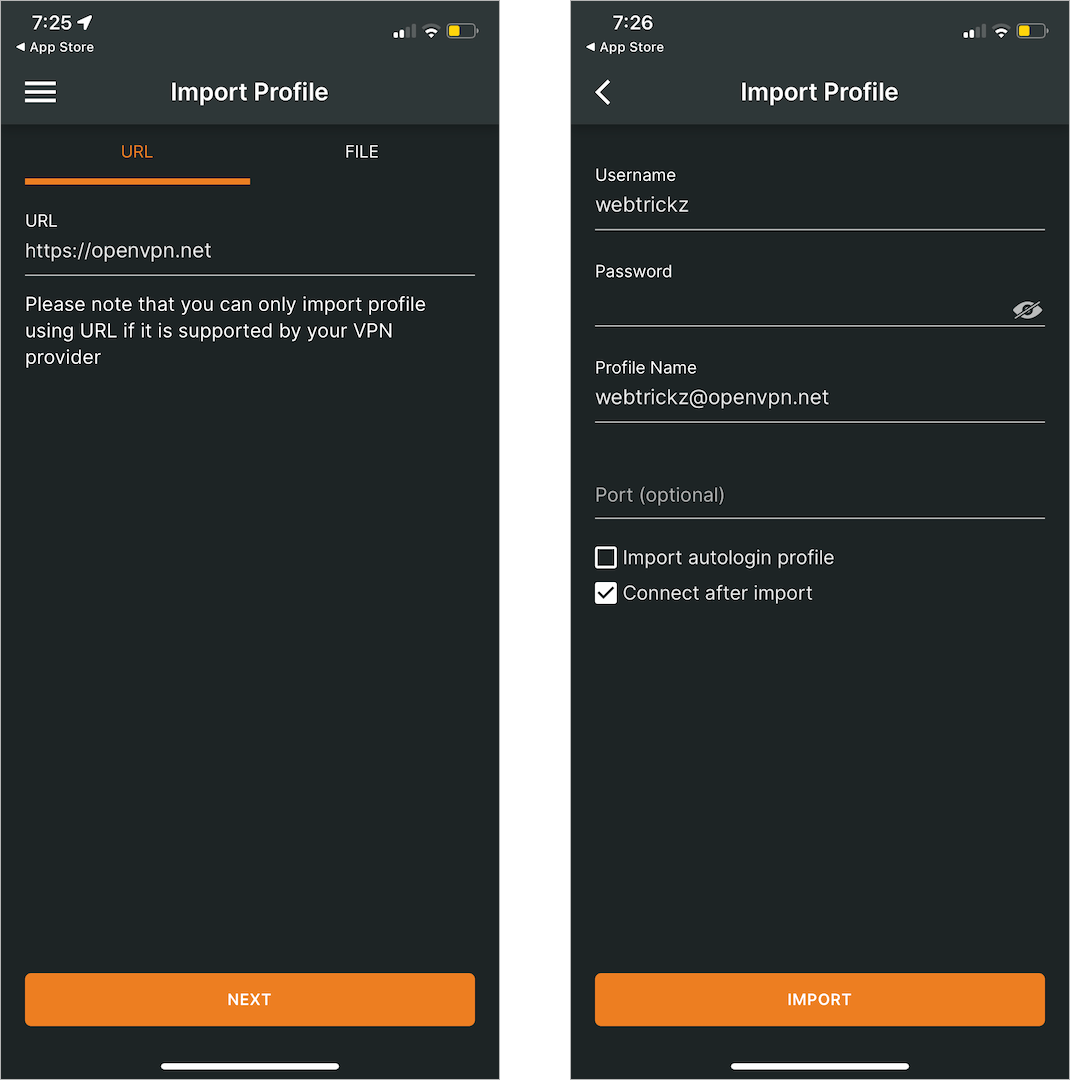Tap the back arrow icon
The image size is (1070, 1080).
coord(603,92)
